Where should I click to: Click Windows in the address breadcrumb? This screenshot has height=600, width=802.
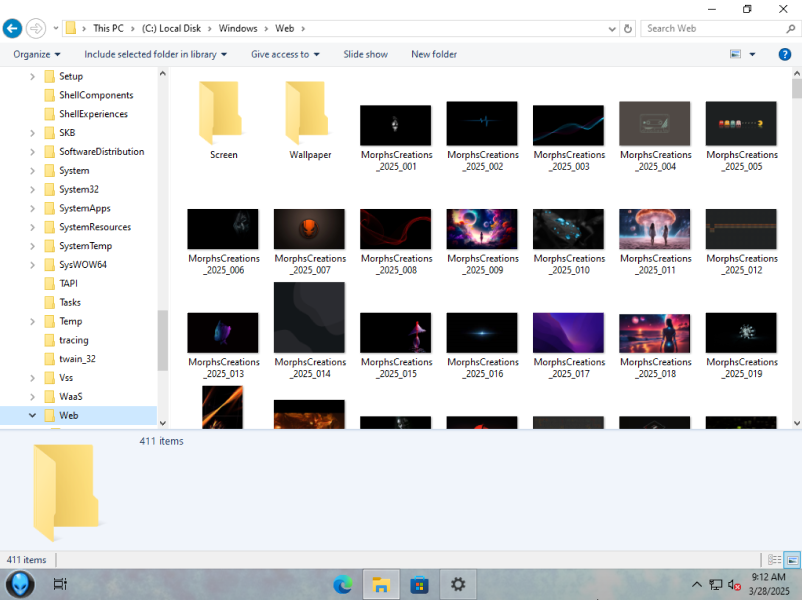pos(238,29)
